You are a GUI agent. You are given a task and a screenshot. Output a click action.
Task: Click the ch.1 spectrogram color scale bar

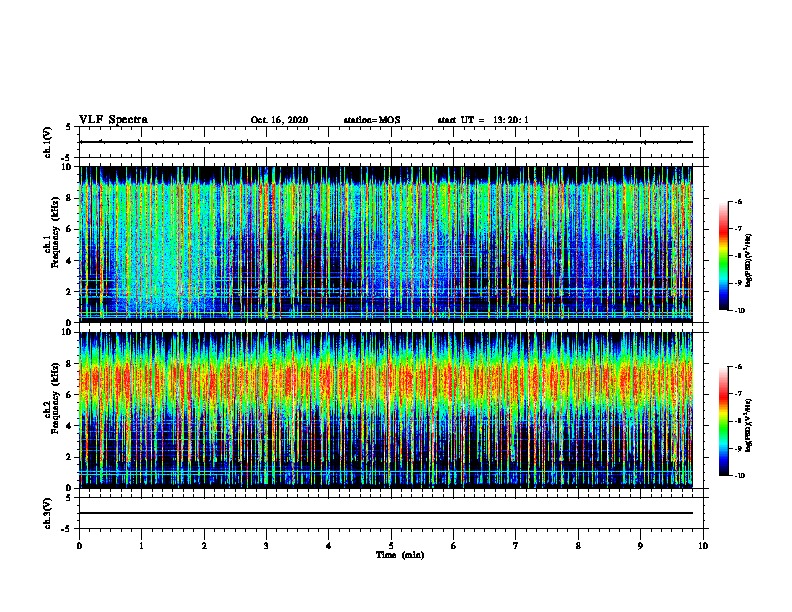724,256
